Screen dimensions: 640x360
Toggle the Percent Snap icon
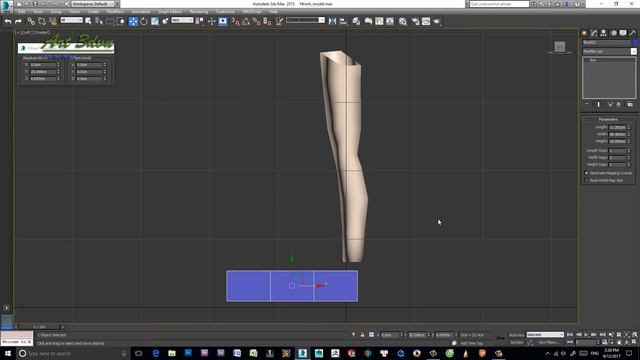point(256,21)
